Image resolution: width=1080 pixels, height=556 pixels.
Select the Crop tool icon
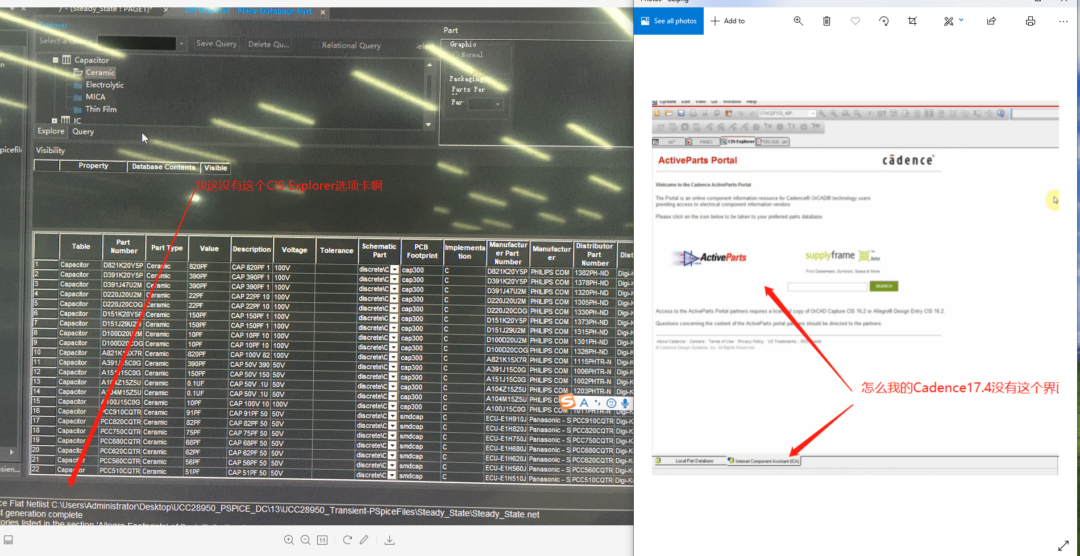913,21
